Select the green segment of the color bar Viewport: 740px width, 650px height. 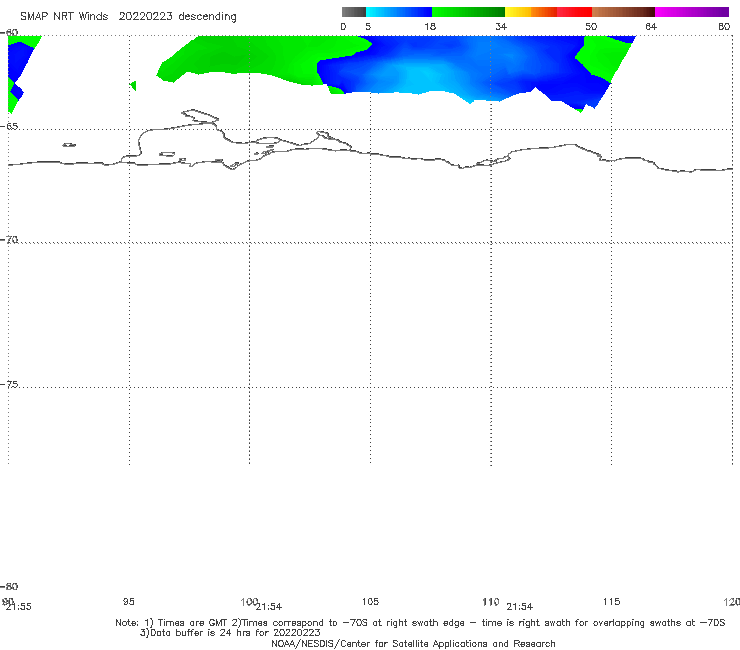point(468,12)
